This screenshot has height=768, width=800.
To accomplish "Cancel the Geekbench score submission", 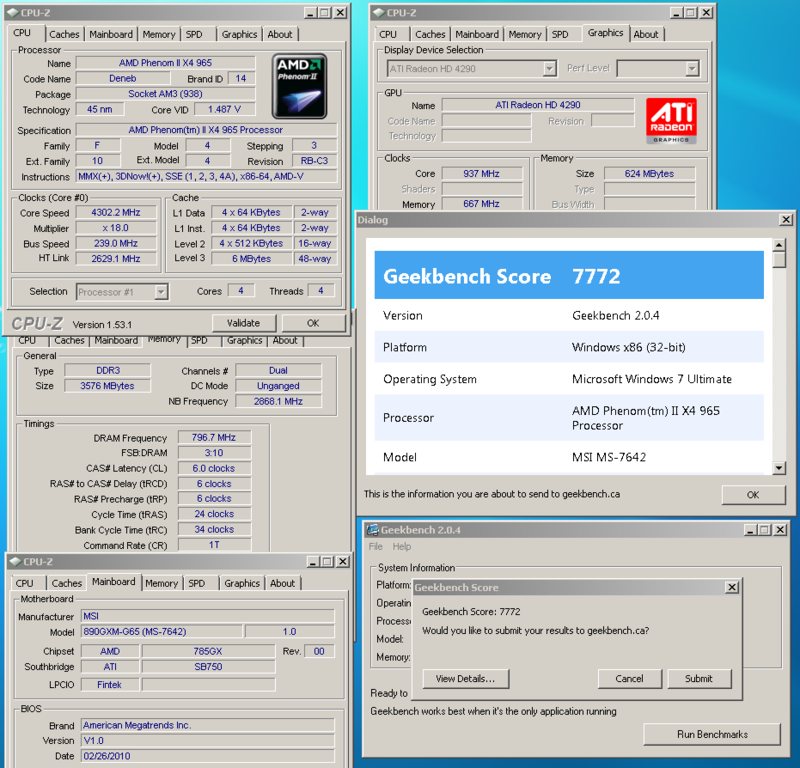I will click(x=630, y=678).
